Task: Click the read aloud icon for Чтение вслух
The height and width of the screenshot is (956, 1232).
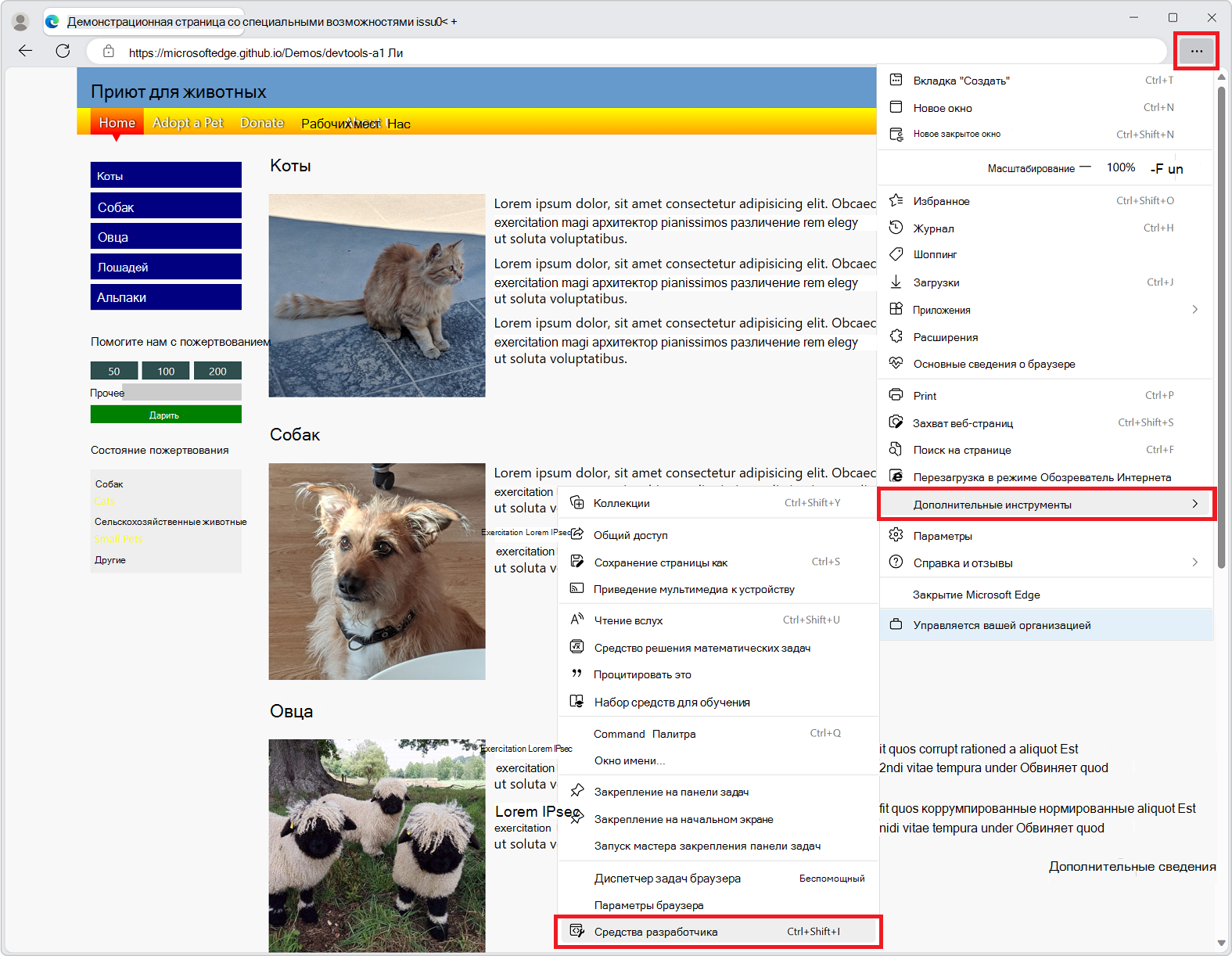Action: click(576, 620)
